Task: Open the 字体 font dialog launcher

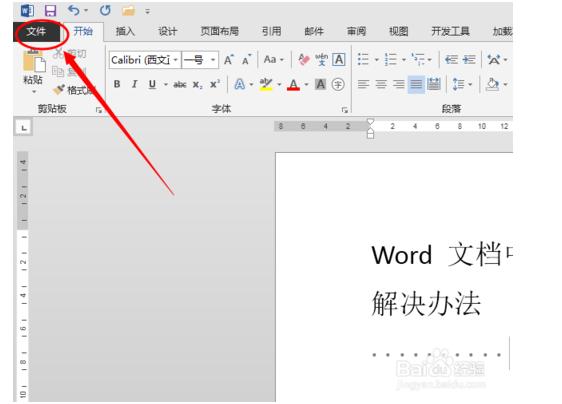Action: tap(344, 110)
